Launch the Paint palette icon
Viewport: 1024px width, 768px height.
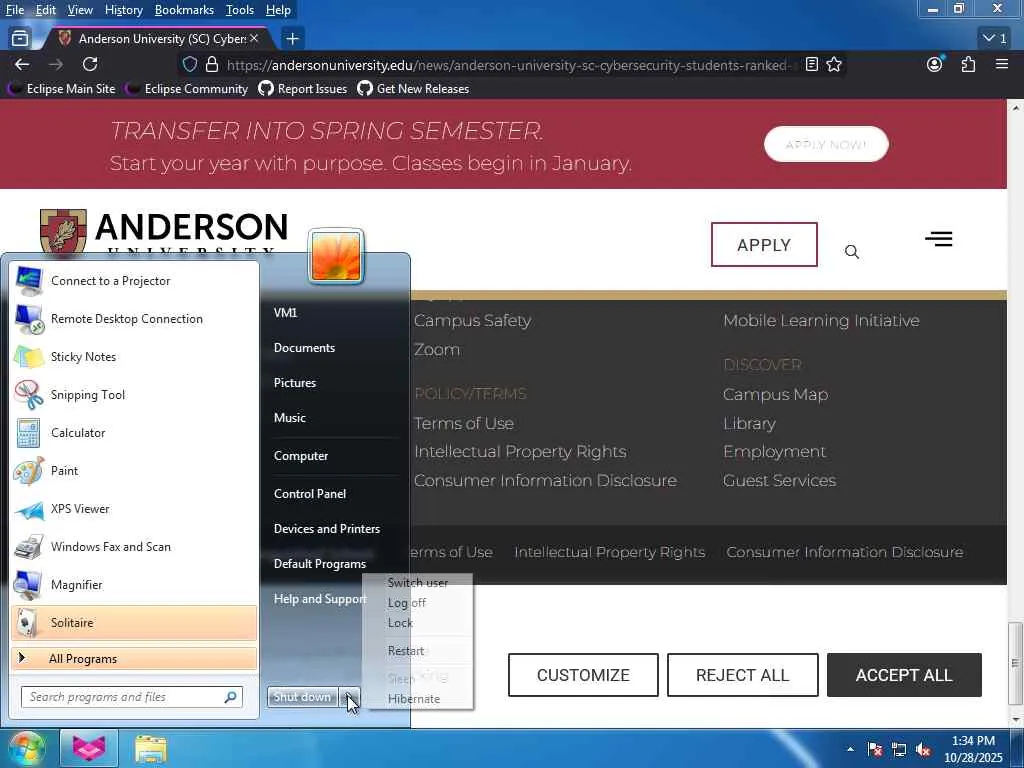29,471
